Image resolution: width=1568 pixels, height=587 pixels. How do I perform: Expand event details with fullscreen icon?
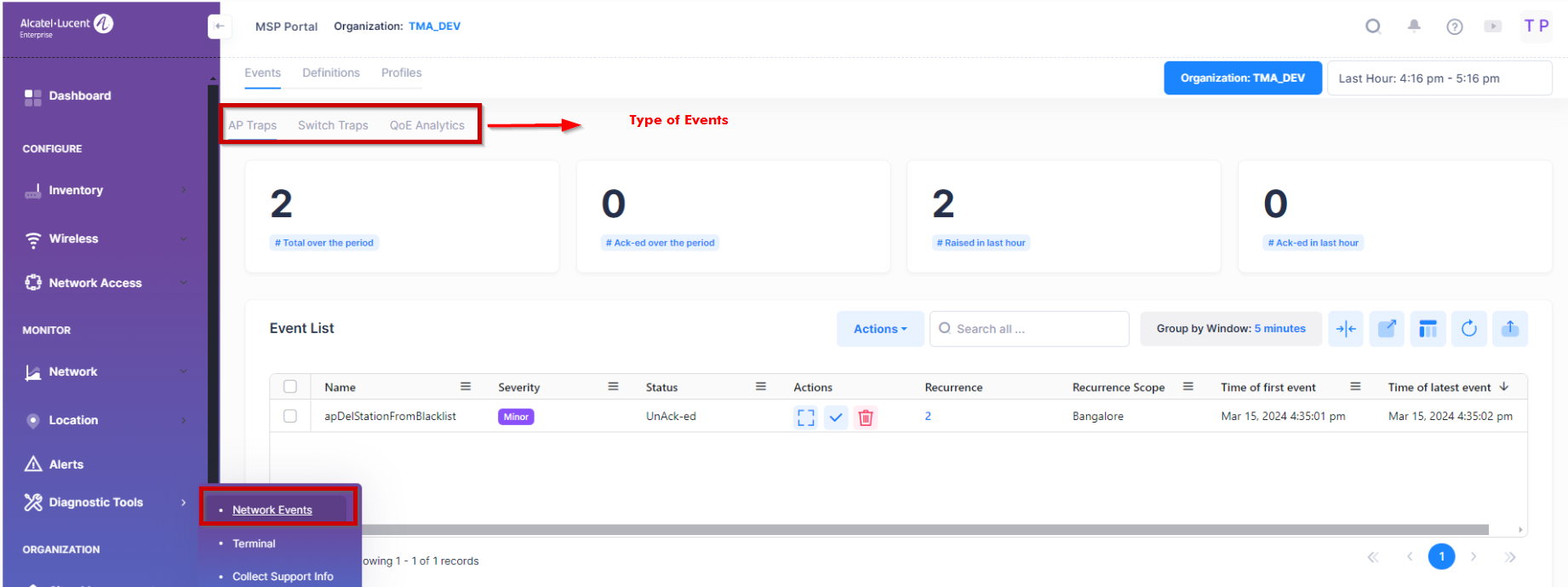(x=805, y=417)
